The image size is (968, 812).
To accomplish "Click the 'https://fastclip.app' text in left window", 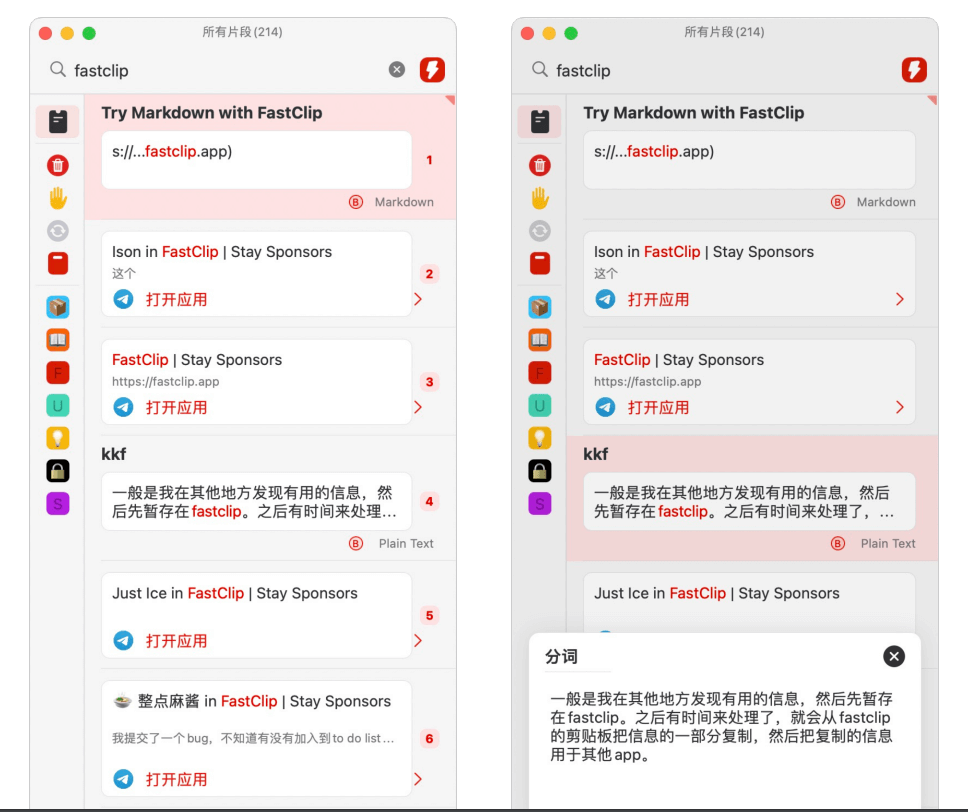I will click(165, 382).
